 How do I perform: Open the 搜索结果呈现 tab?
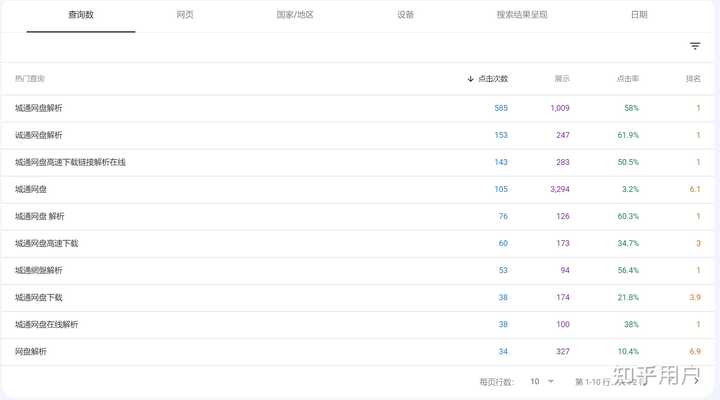(522, 15)
